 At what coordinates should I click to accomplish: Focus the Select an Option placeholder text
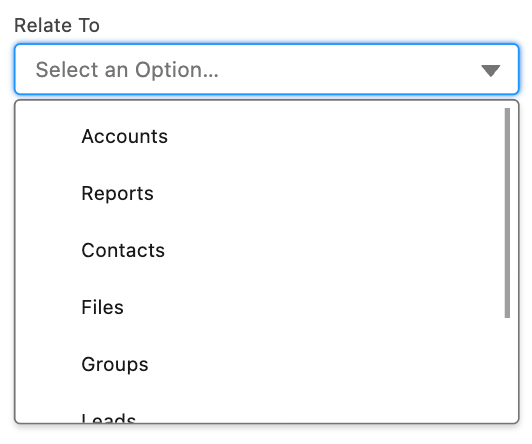click(x=127, y=70)
